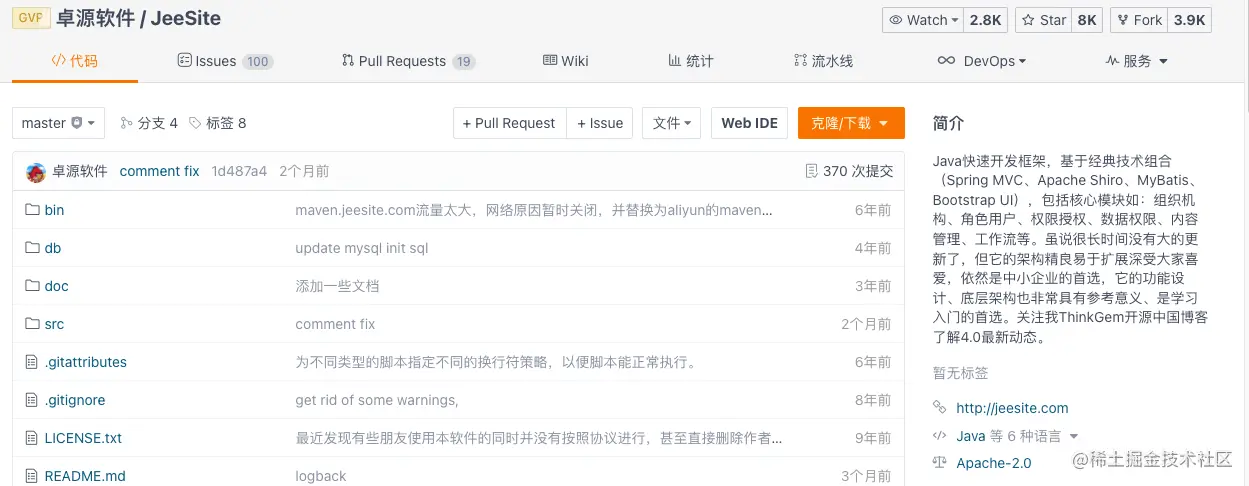Open the bin folder
This screenshot has width=1249, height=486.
(x=54, y=210)
